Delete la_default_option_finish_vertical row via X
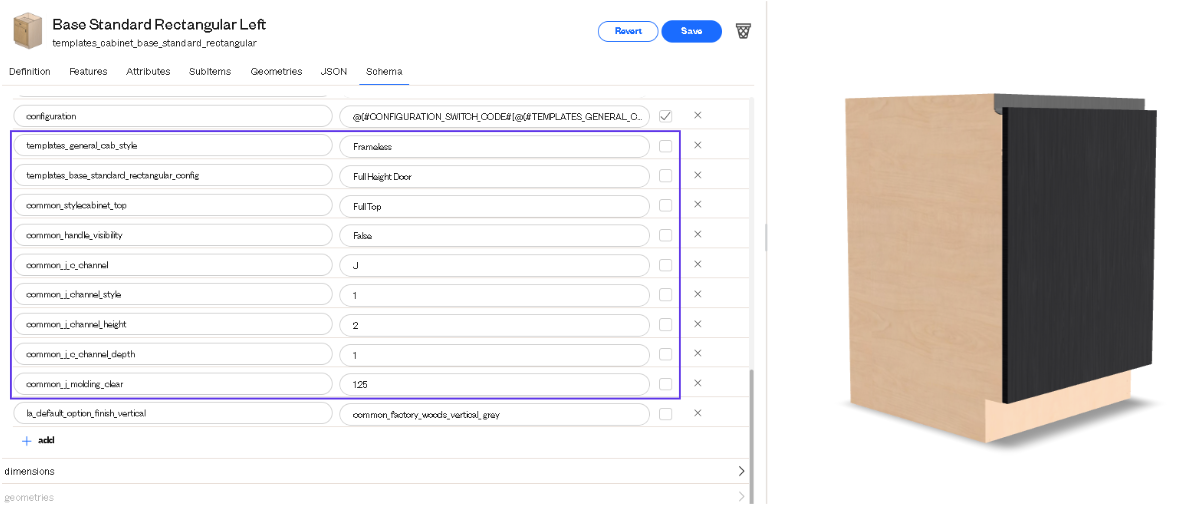 click(697, 413)
